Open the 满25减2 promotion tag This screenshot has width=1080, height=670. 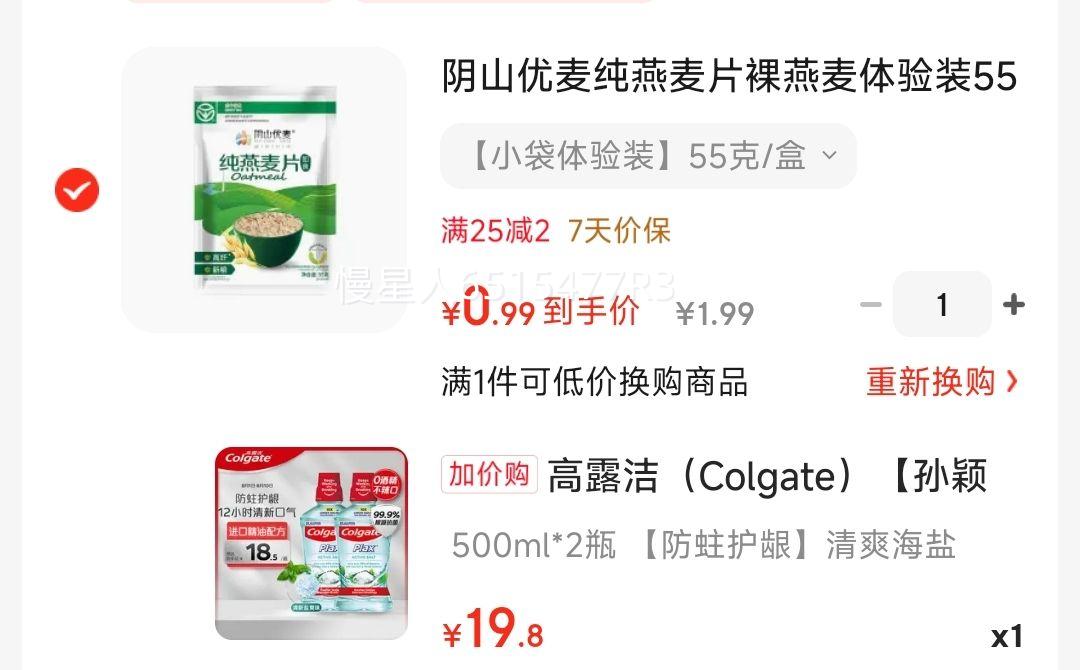(x=495, y=231)
